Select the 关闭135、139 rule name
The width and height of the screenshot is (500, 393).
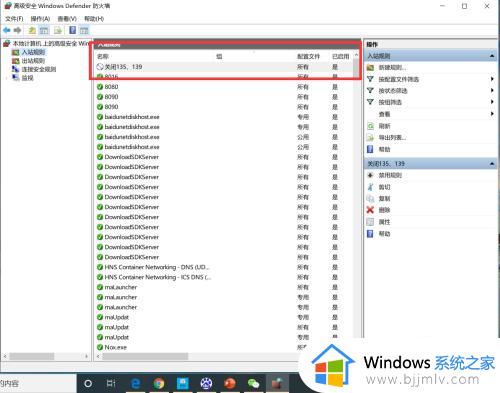123,67
